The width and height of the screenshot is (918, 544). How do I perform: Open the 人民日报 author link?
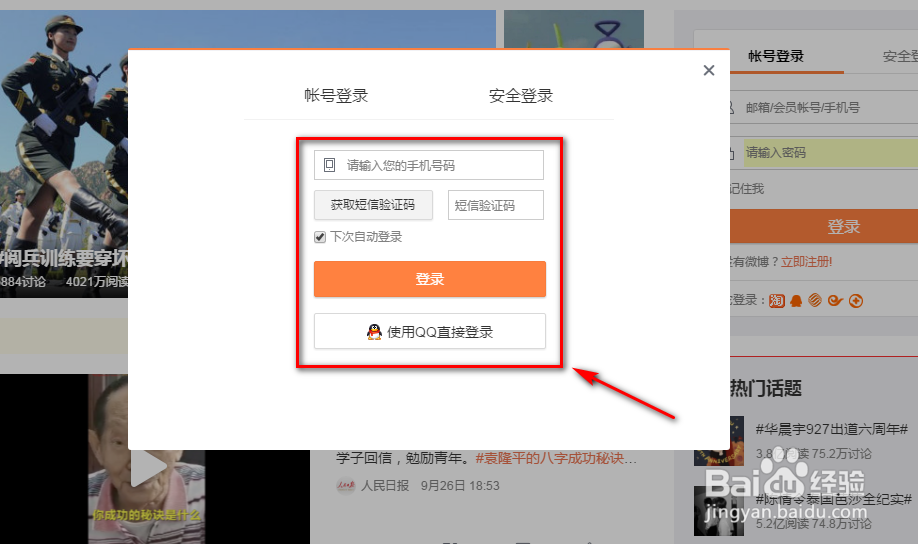click(385, 485)
